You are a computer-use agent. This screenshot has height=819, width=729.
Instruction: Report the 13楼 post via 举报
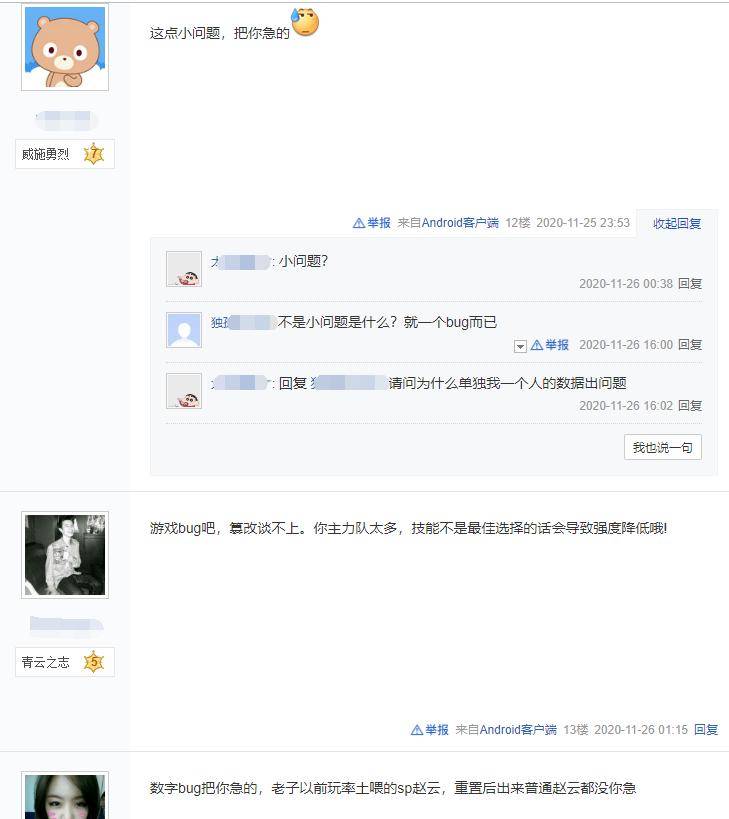point(430,730)
